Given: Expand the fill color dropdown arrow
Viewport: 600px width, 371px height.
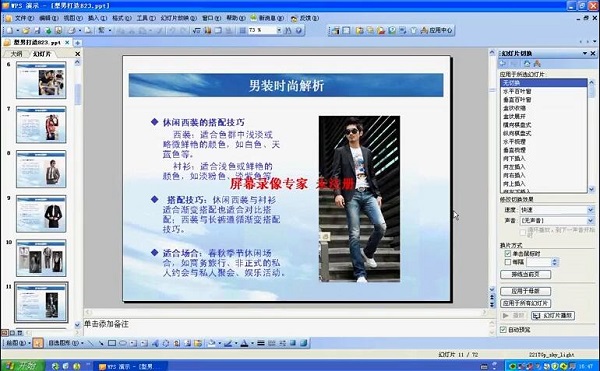Looking at the screenshot, I should (220, 343).
